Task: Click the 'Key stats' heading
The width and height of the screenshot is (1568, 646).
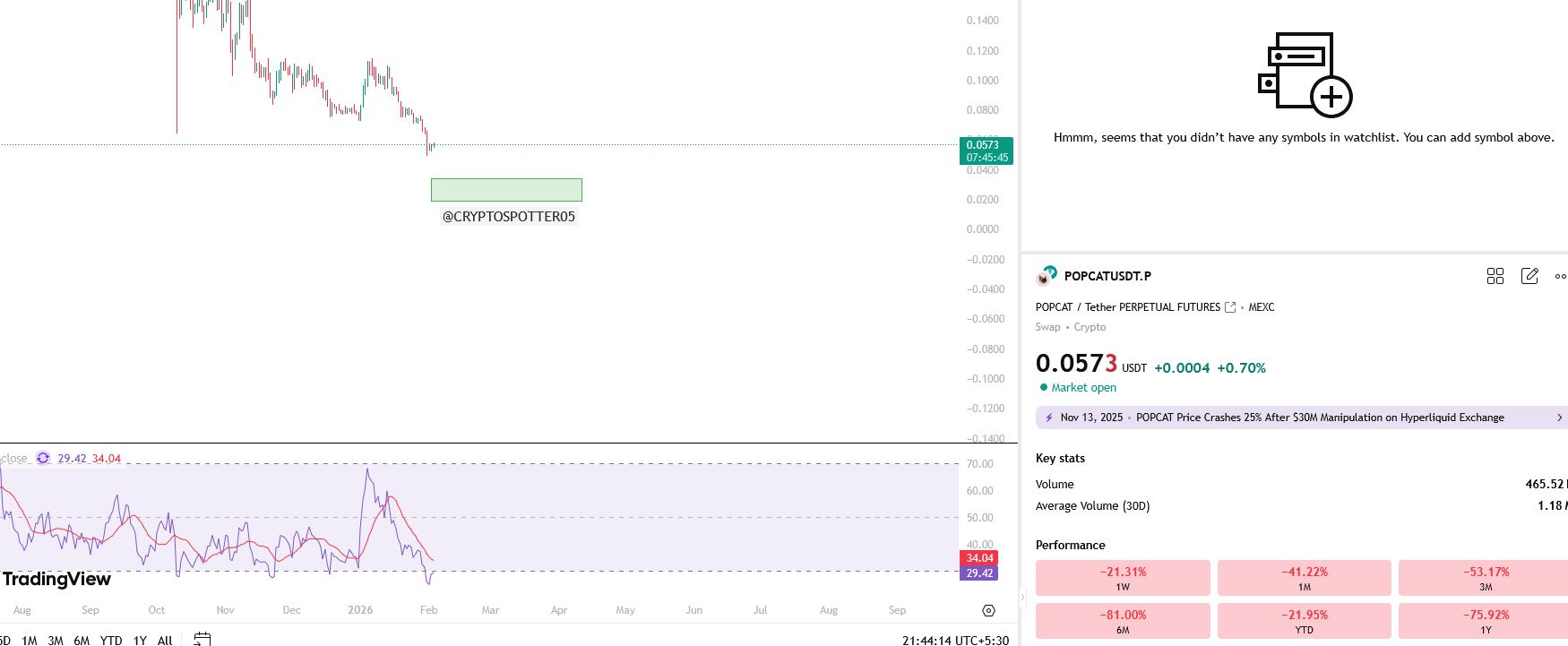Action: (1060, 458)
